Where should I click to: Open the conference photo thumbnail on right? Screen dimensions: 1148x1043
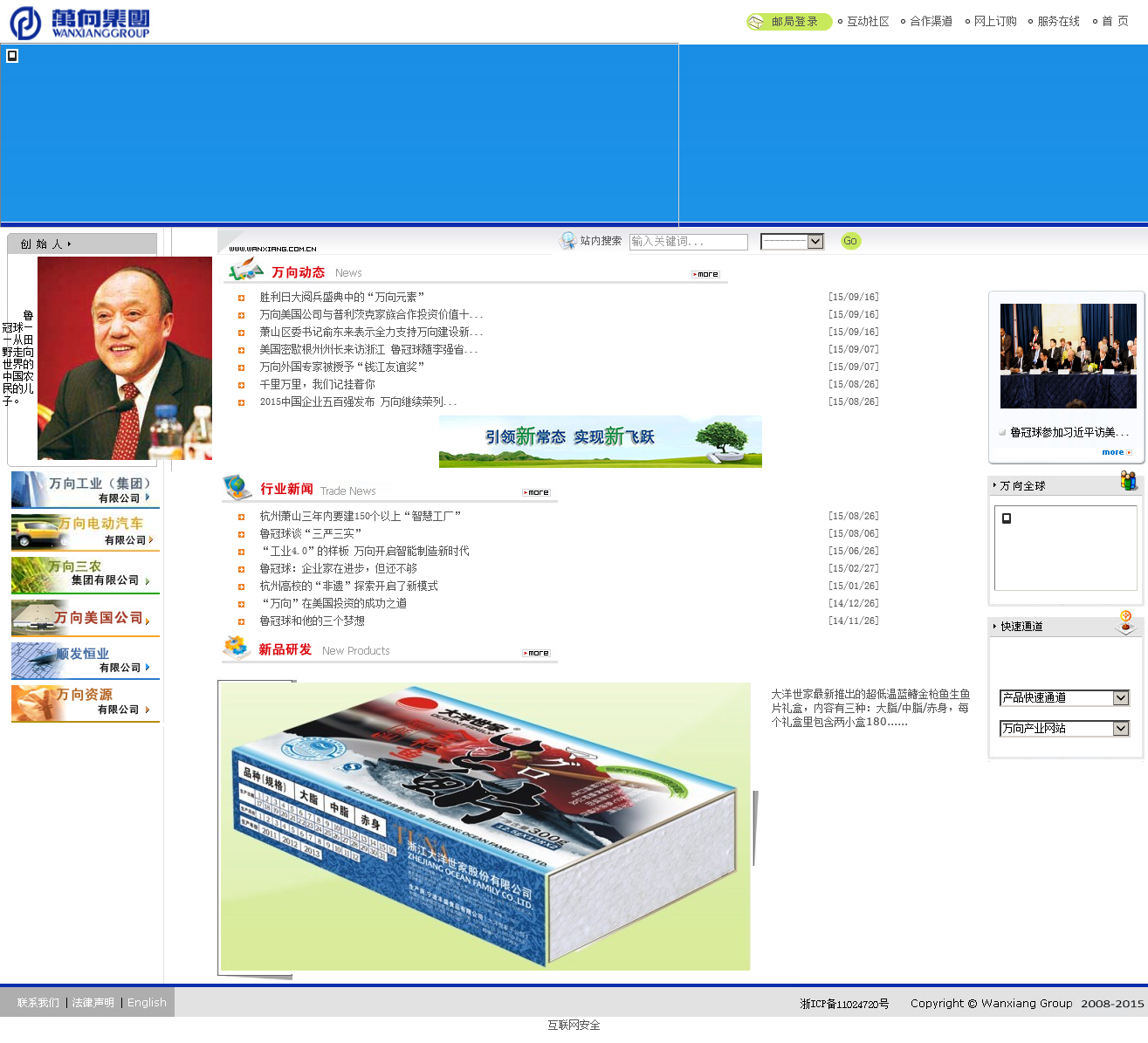(x=1069, y=356)
